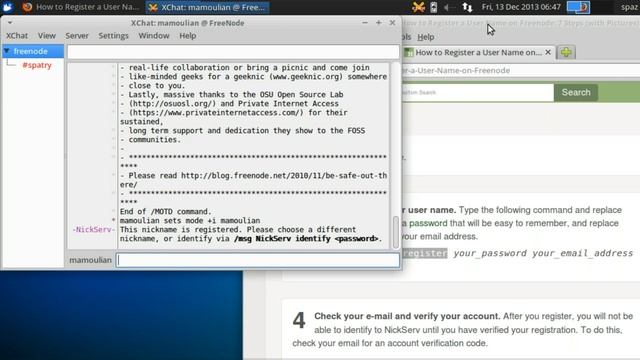Screen dimensions: 640x360
Task: Open the Settings menu in XChat
Action: tap(113, 36)
